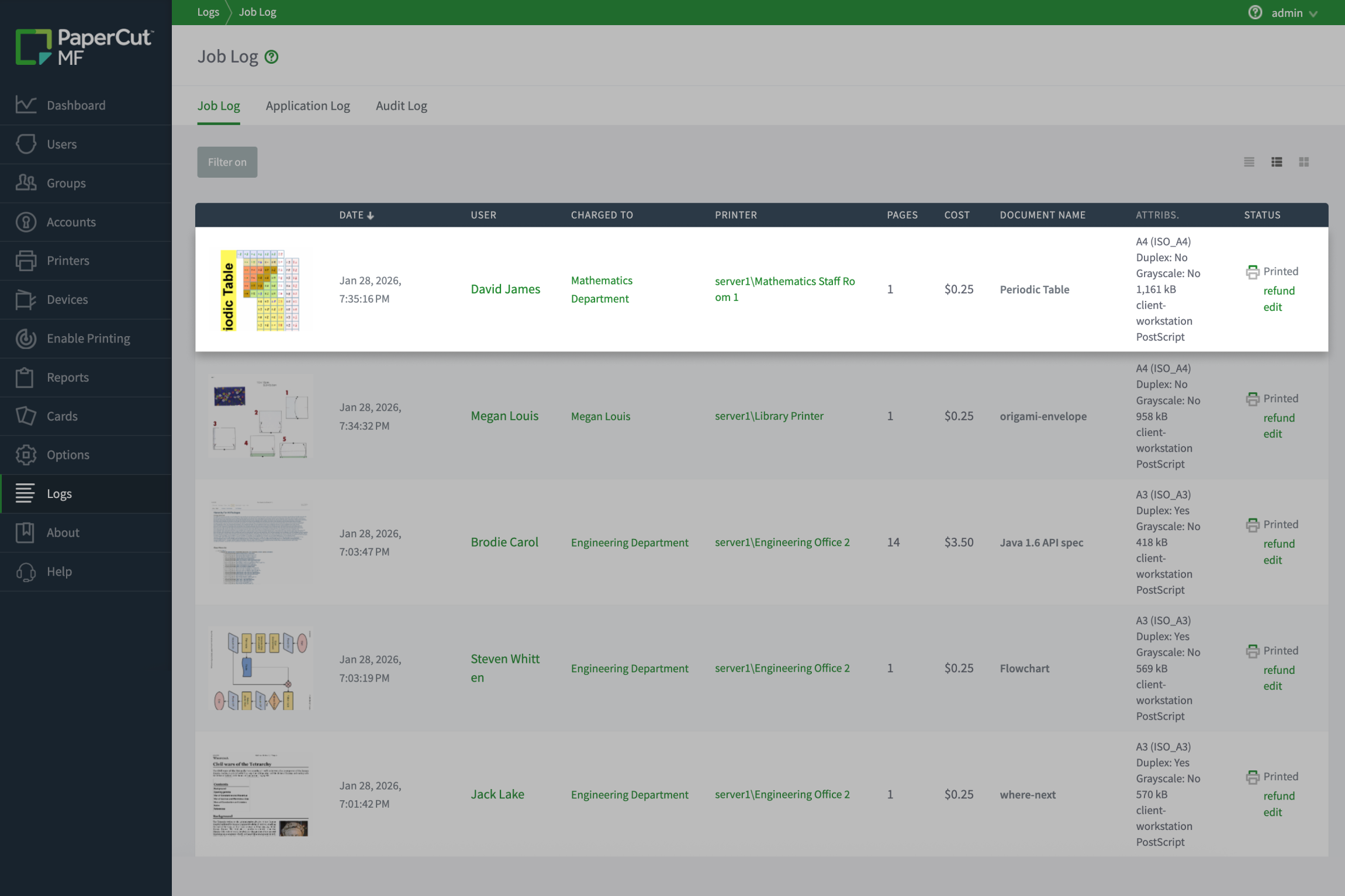Open the Filter on panel

[227, 162]
